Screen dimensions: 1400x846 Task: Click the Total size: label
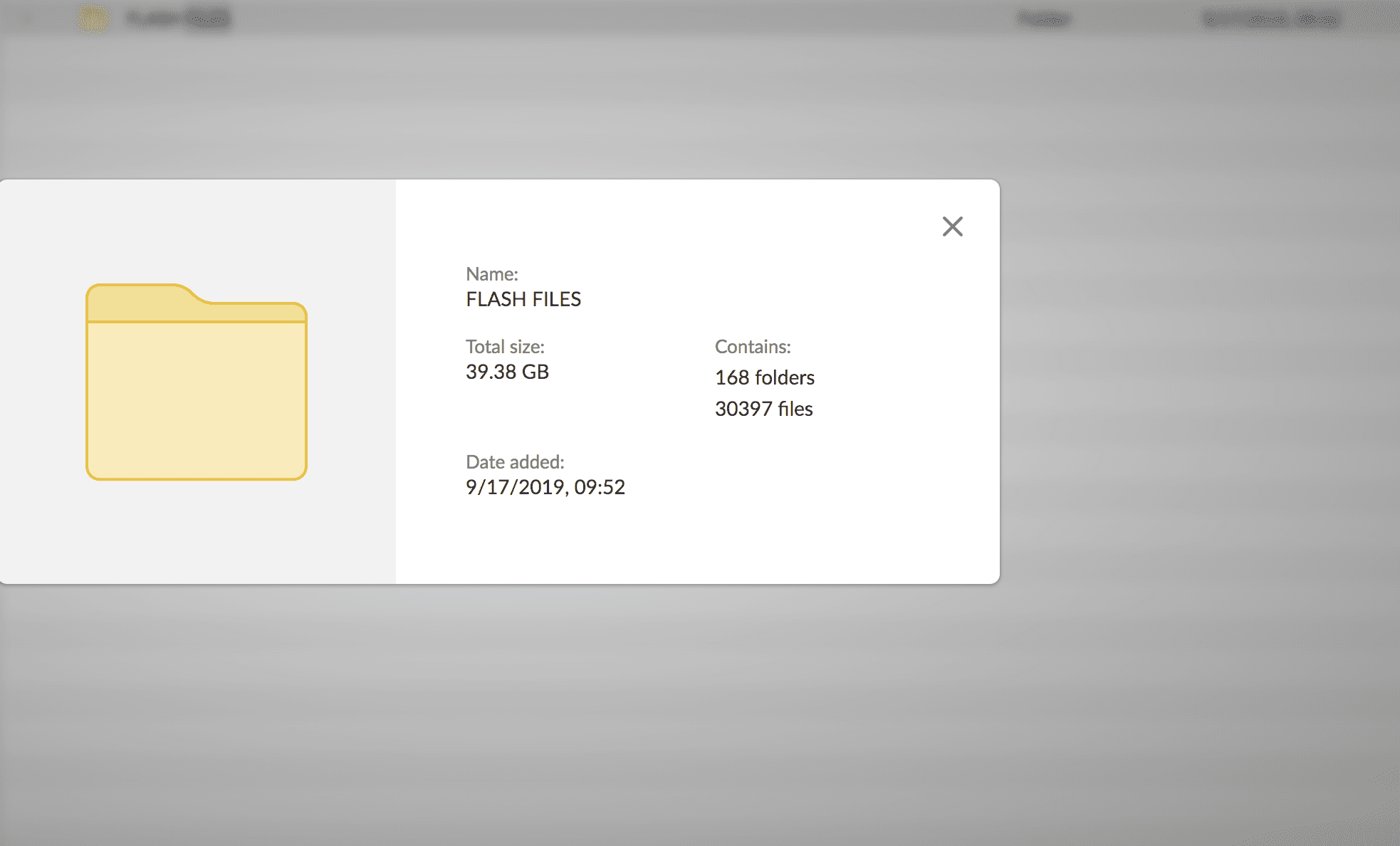coord(505,347)
